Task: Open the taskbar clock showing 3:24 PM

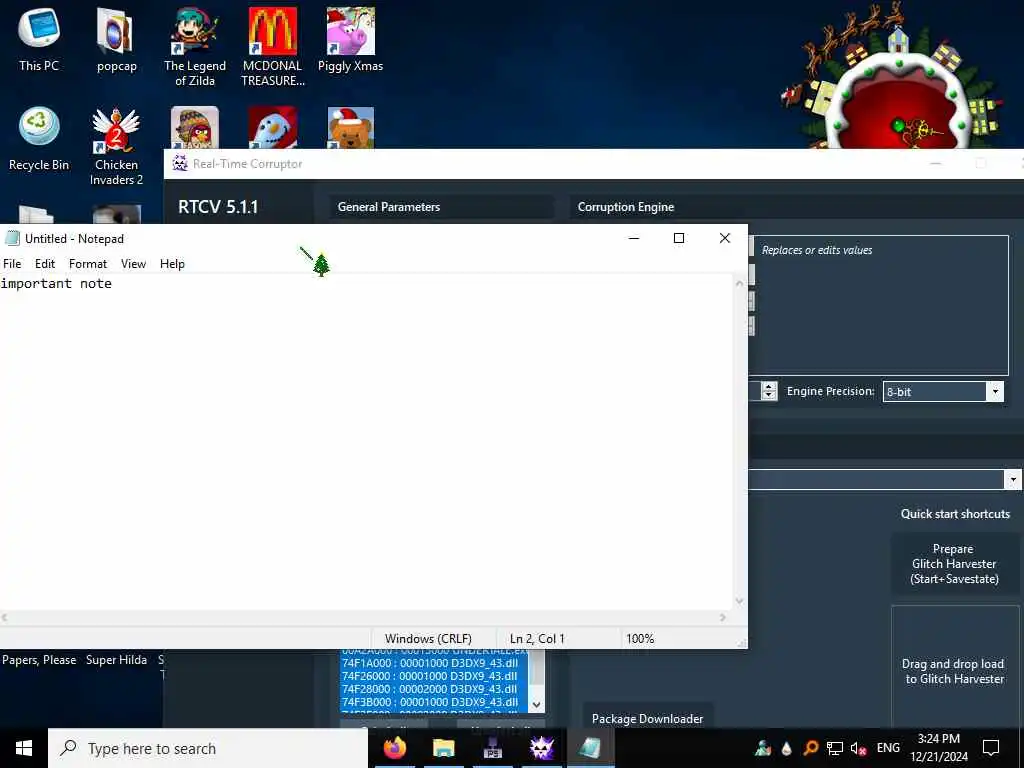Action: point(938,748)
